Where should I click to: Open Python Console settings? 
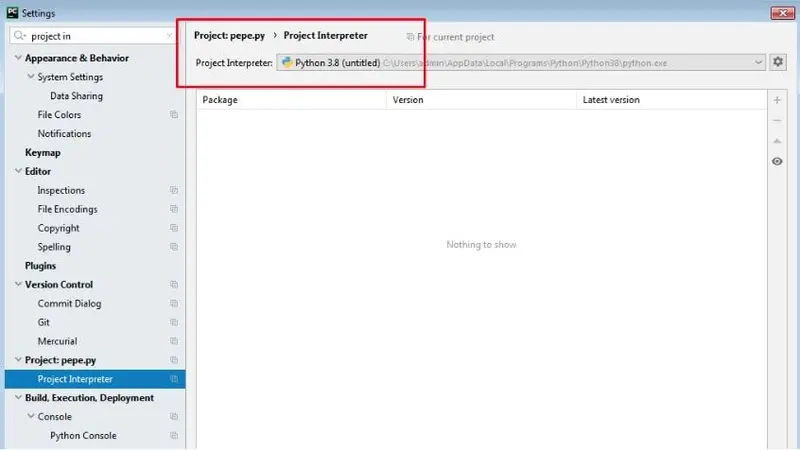pos(83,436)
